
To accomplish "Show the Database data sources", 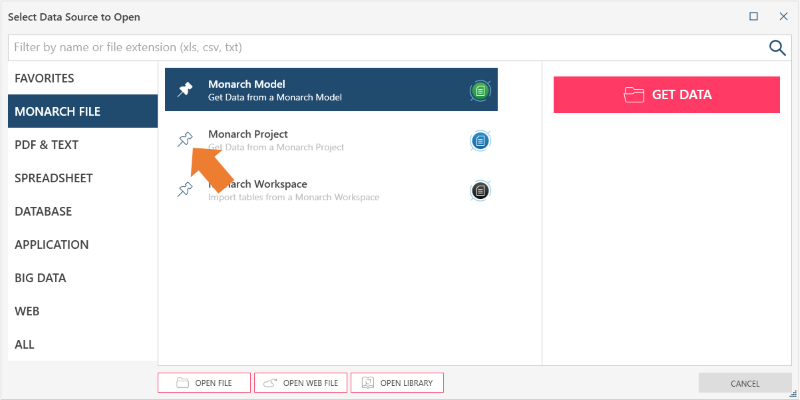I will pos(83,211).
